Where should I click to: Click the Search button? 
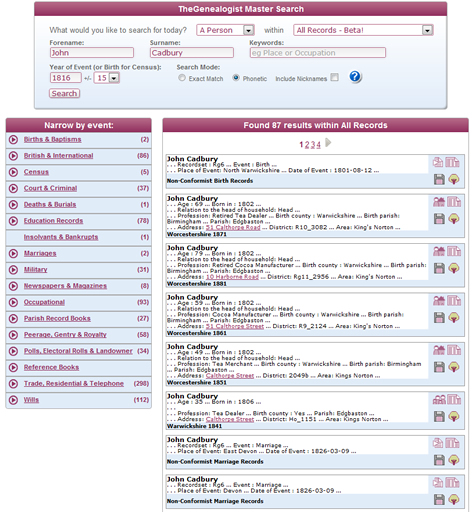[x=65, y=93]
